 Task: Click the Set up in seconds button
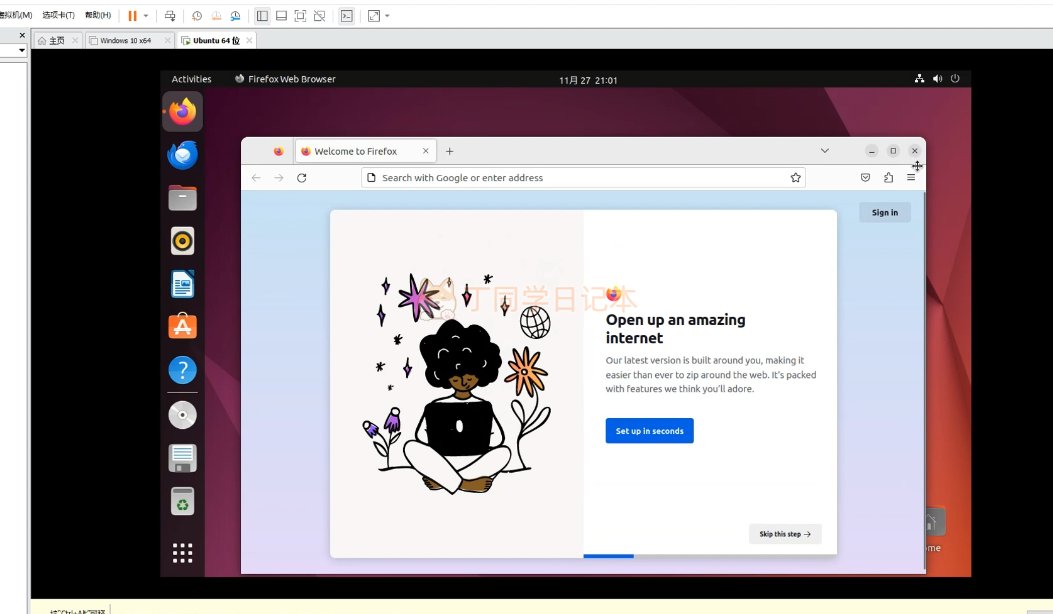(x=649, y=431)
